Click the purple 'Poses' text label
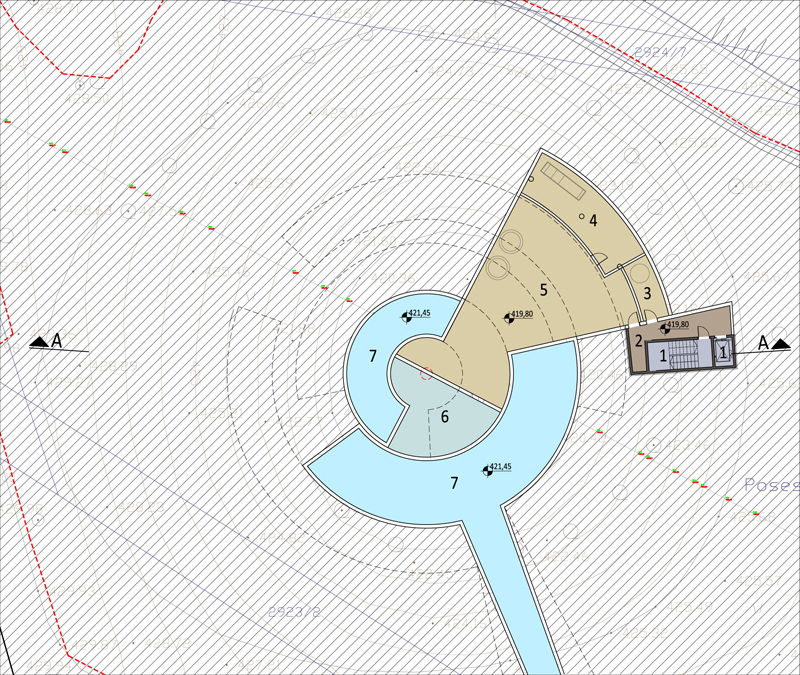 [771, 486]
